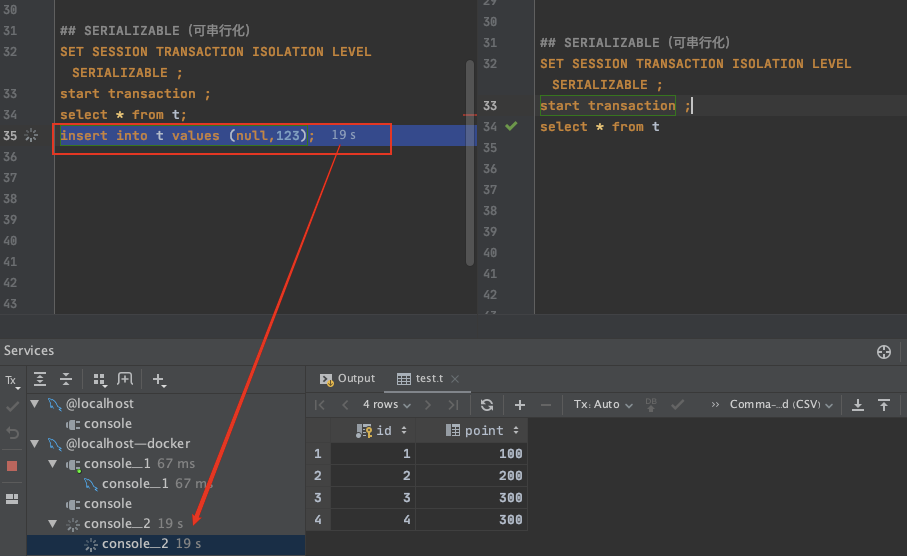Viewport: 907px width, 556px height.
Task: Delete row with minus icon
Action: 545,405
